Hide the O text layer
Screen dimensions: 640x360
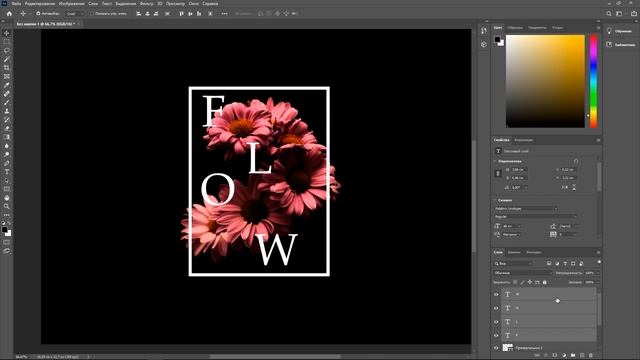point(496,308)
